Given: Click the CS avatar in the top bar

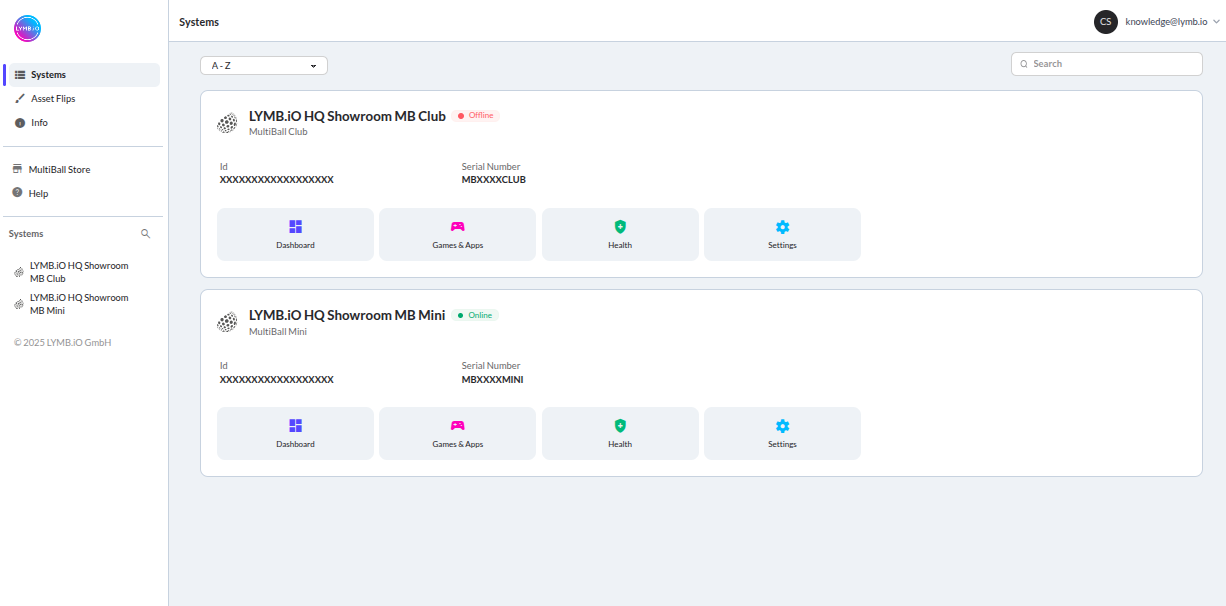Looking at the screenshot, I should point(1105,21).
